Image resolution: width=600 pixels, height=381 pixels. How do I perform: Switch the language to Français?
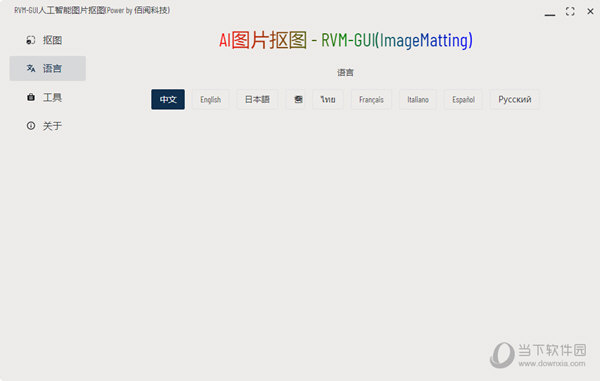coord(371,99)
